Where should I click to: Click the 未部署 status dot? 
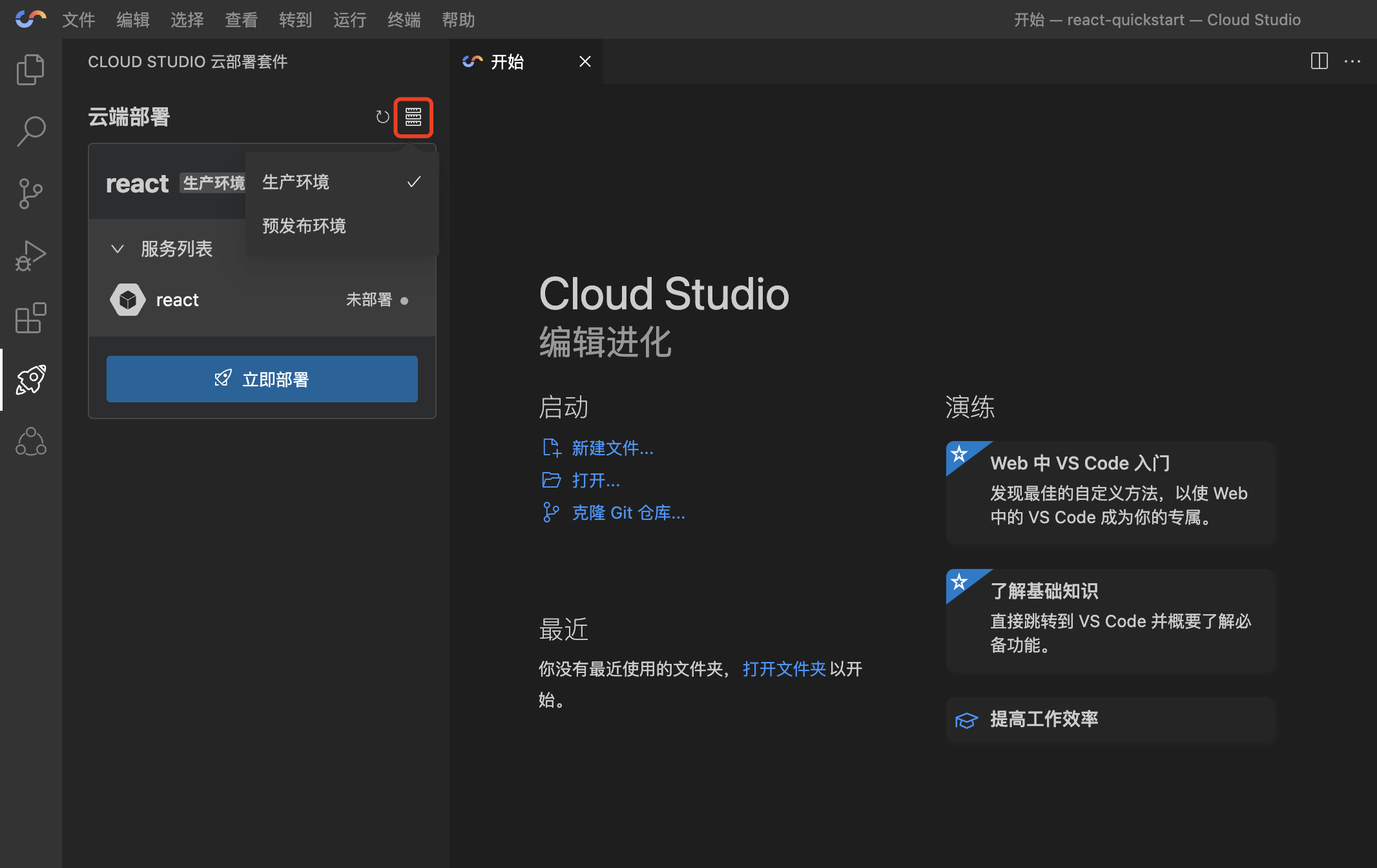click(404, 300)
